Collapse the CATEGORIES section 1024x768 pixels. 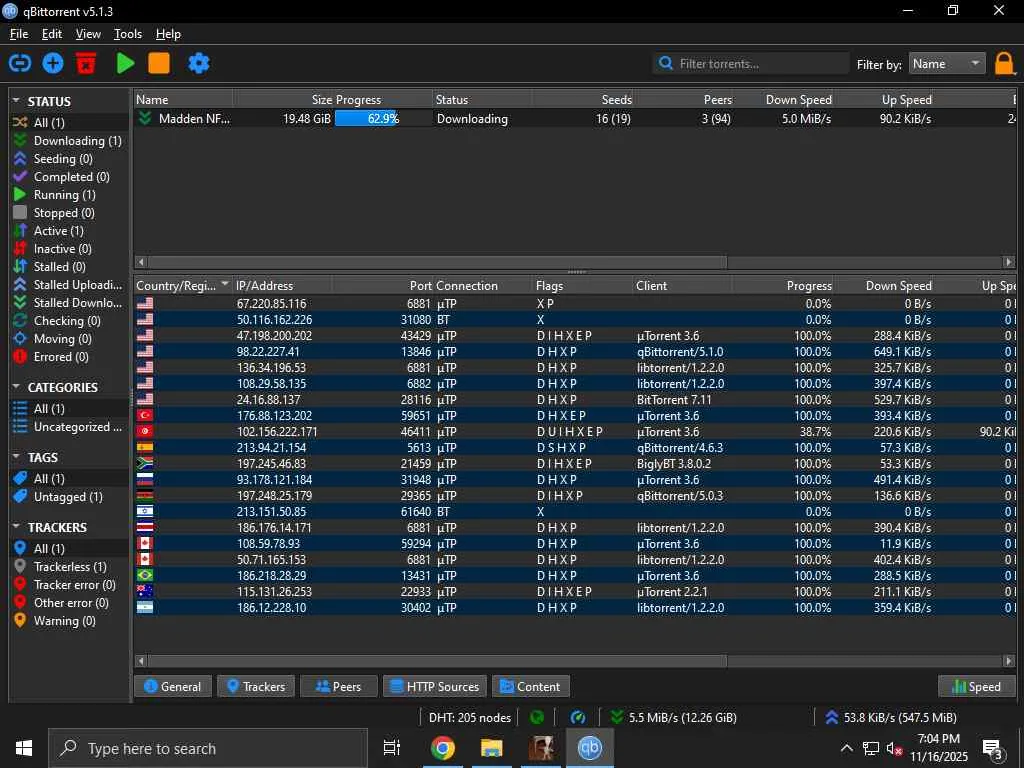click(x=16, y=387)
